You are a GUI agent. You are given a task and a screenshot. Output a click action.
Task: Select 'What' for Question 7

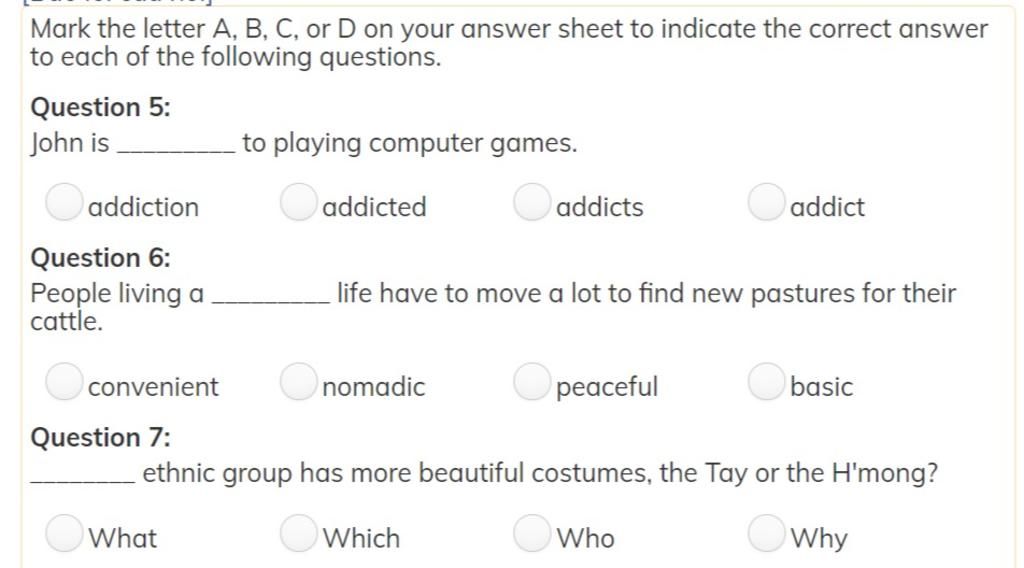tap(64, 533)
